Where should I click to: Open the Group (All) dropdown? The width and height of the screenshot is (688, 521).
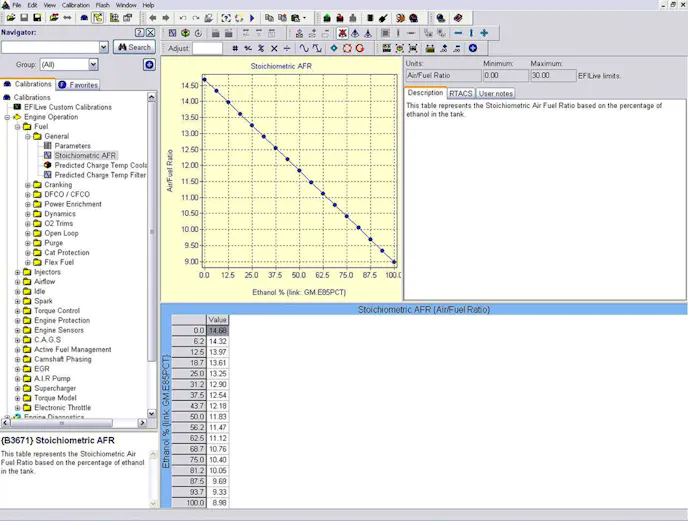[x=93, y=65]
